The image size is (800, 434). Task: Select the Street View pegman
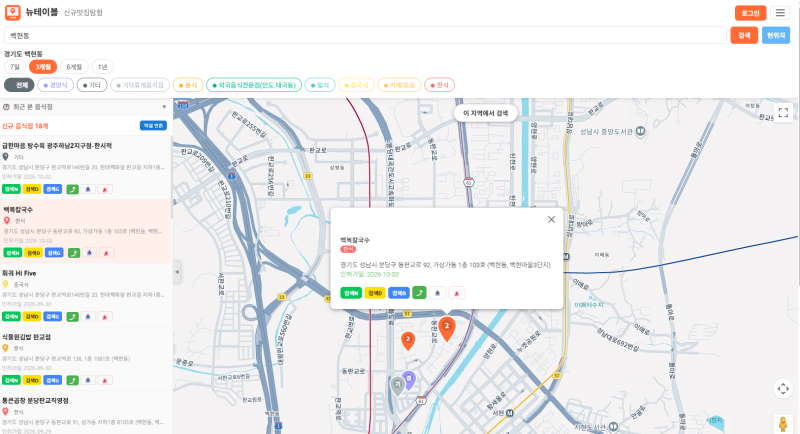(x=783, y=424)
